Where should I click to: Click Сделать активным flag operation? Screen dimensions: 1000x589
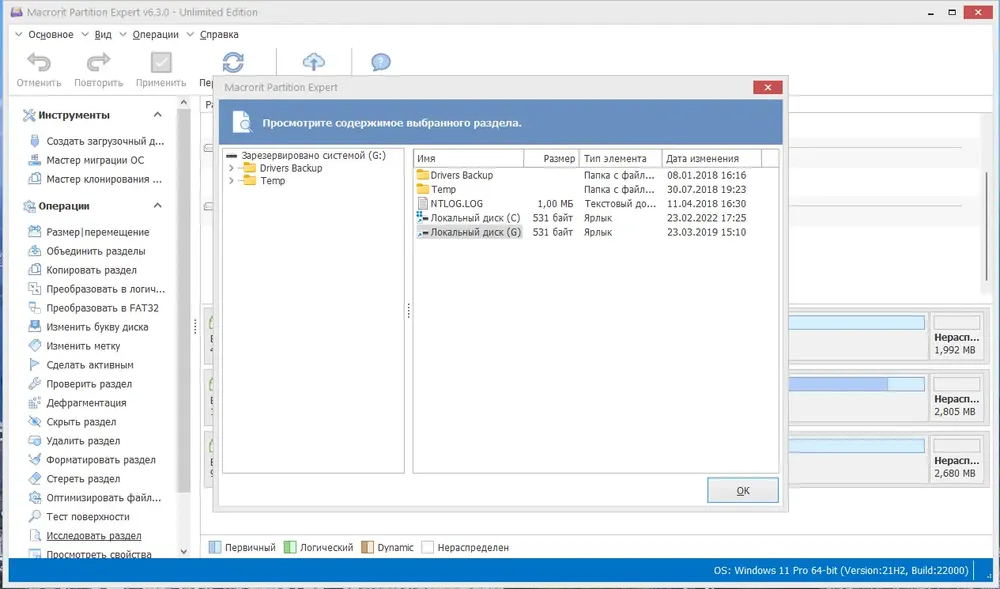click(x=90, y=365)
